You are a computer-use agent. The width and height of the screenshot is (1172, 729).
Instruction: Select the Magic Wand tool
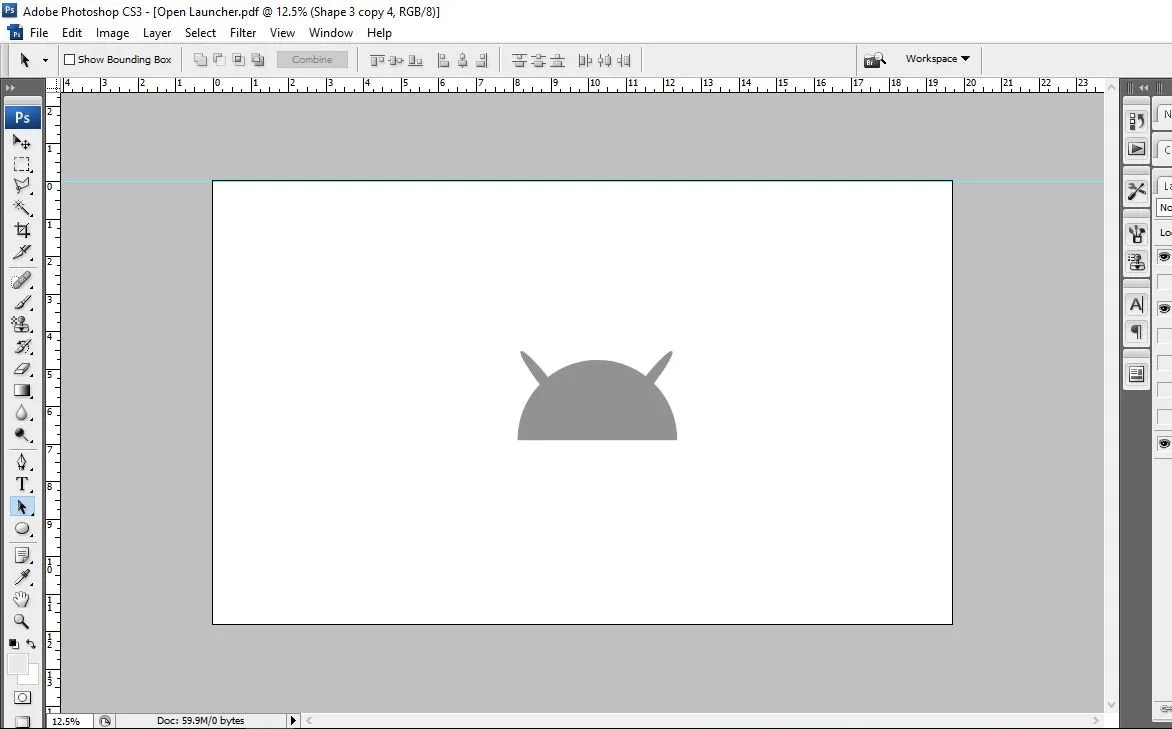click(x=22, y=207)
